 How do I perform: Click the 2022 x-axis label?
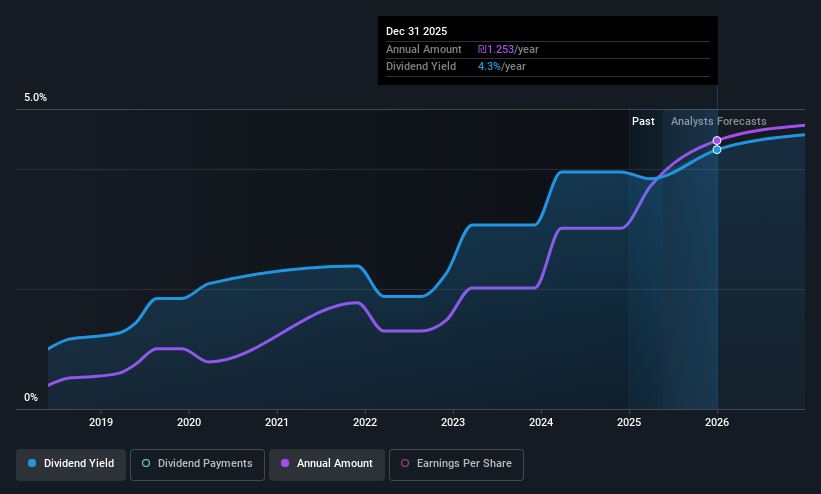365,422
